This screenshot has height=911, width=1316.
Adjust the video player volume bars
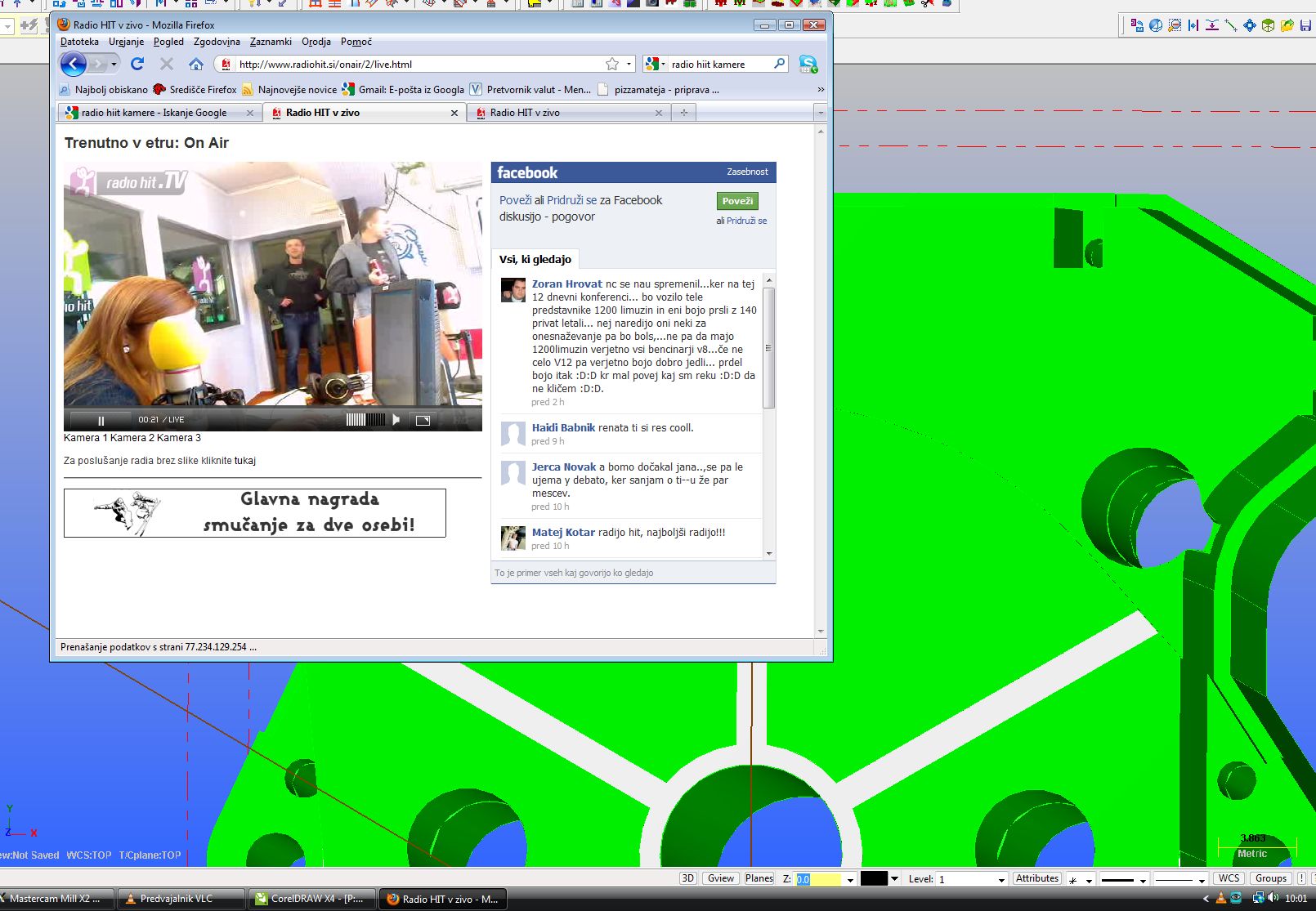click(x=365, y=420)
